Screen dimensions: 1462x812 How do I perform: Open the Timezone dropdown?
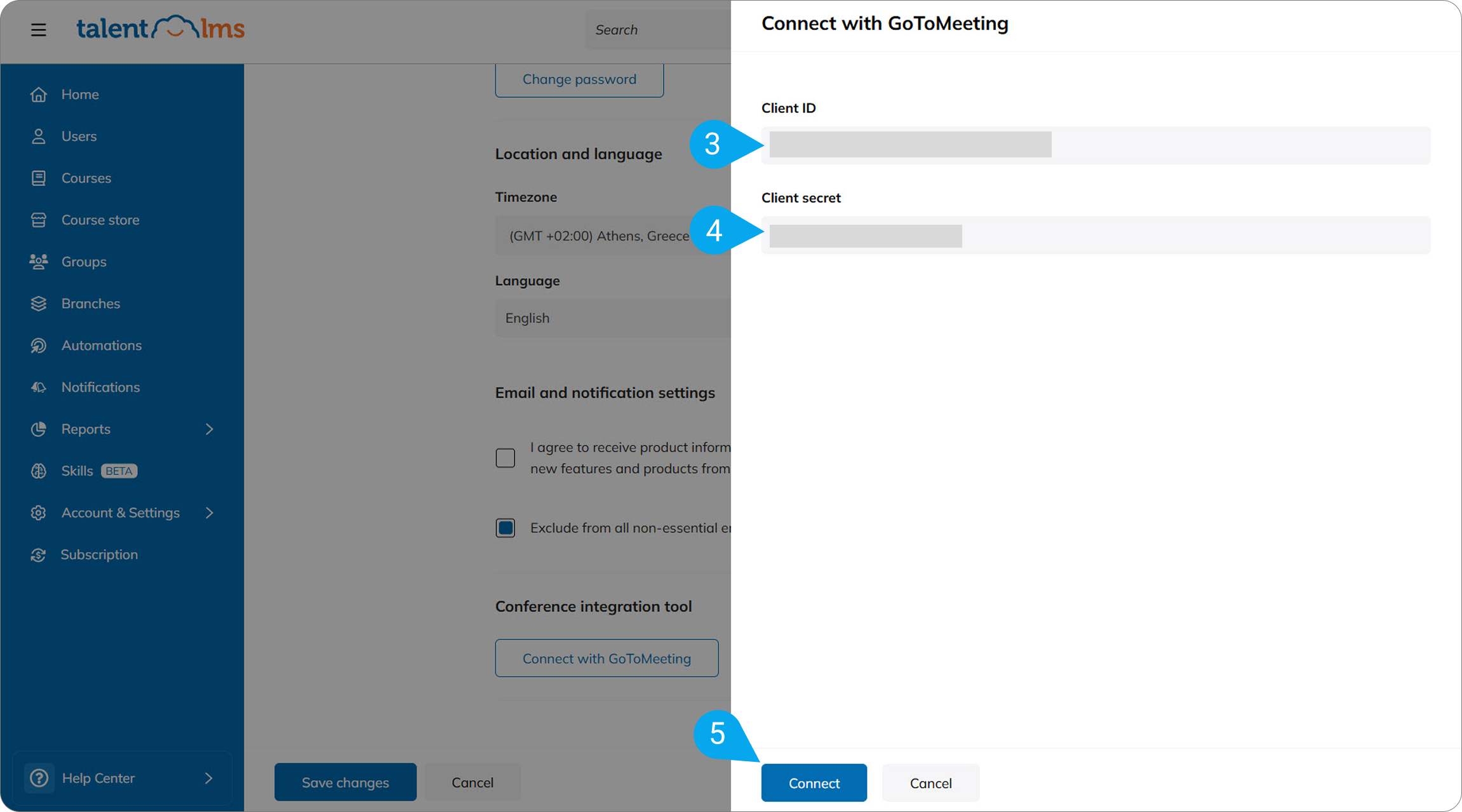(613, 236)
